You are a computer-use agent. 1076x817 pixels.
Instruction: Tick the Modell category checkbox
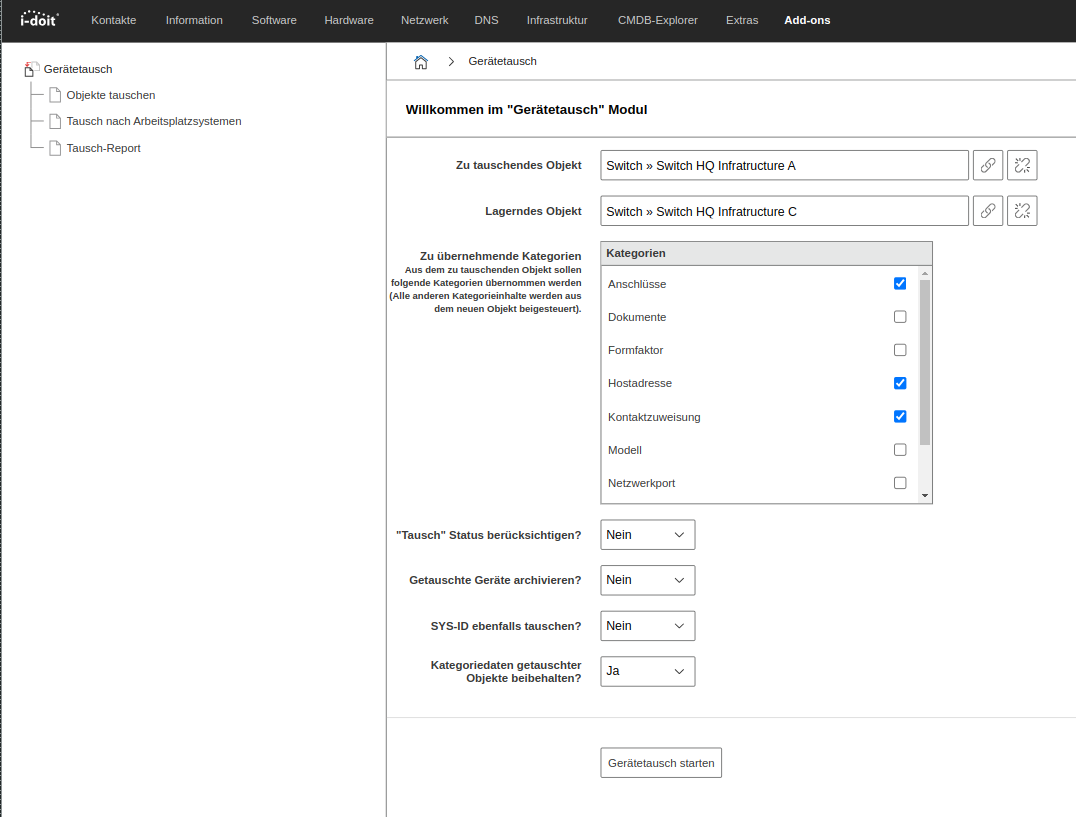pos(900,449)
